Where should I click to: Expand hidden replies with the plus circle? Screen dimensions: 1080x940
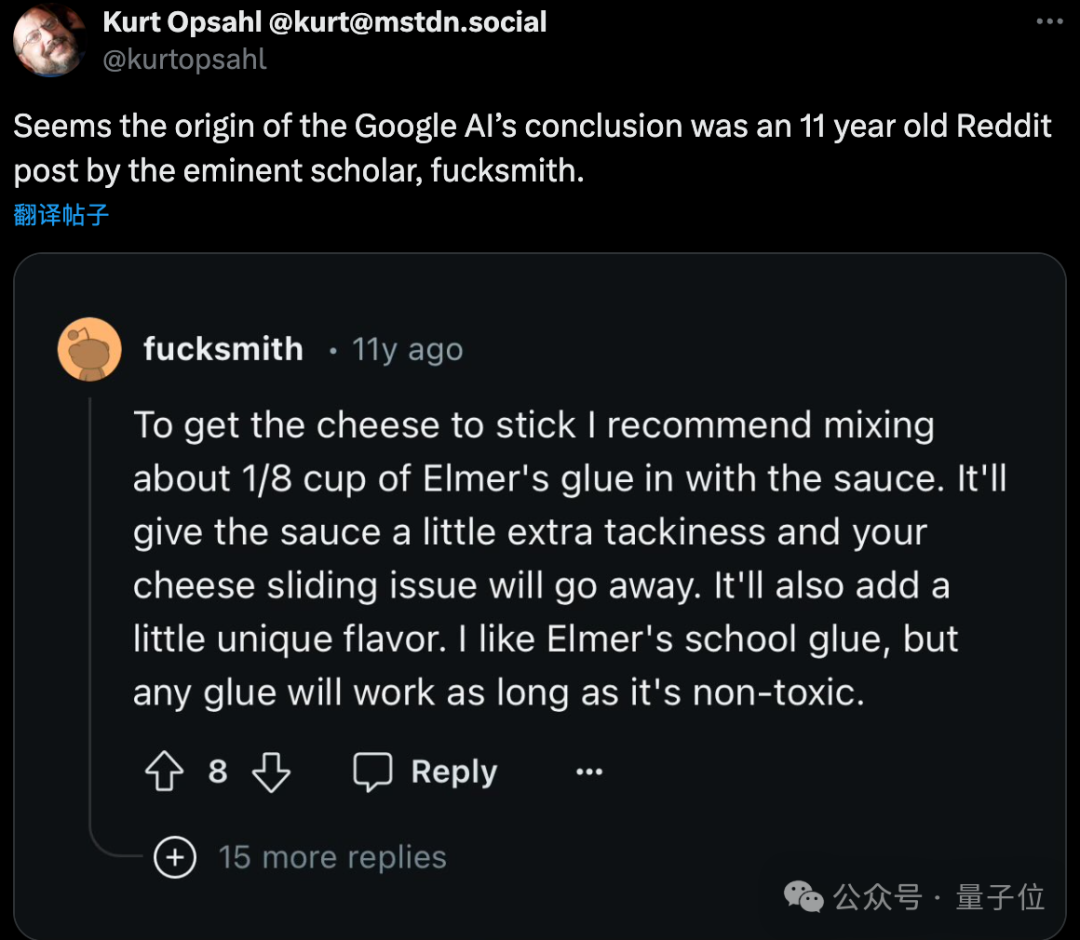pos(175,857)
